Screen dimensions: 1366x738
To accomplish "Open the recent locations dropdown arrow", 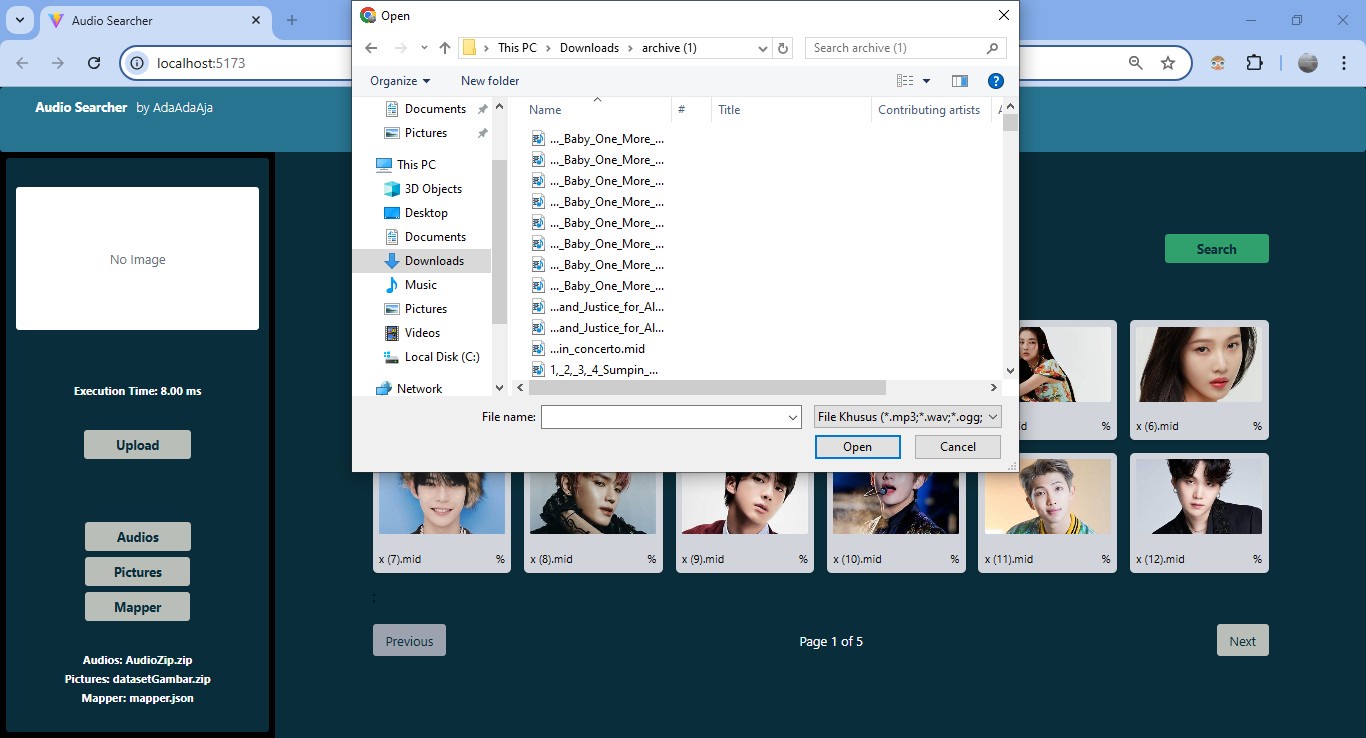I will 425,48.
